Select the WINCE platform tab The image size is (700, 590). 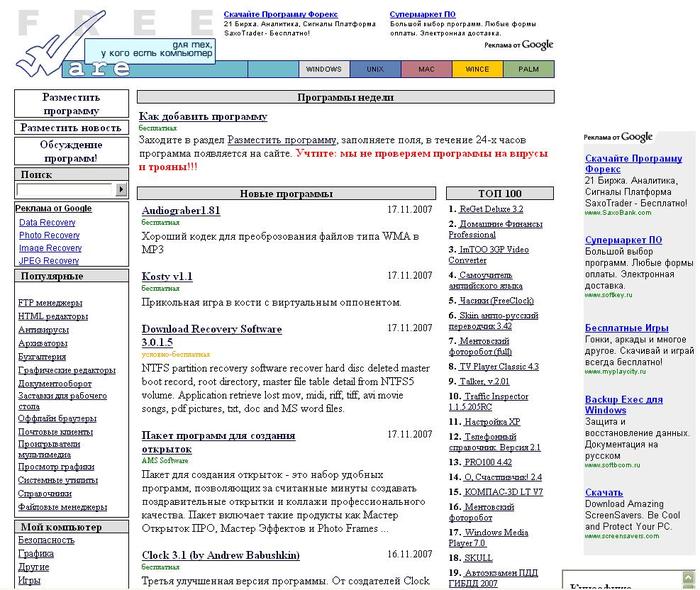pyautogui.click(x=477, y=69)
